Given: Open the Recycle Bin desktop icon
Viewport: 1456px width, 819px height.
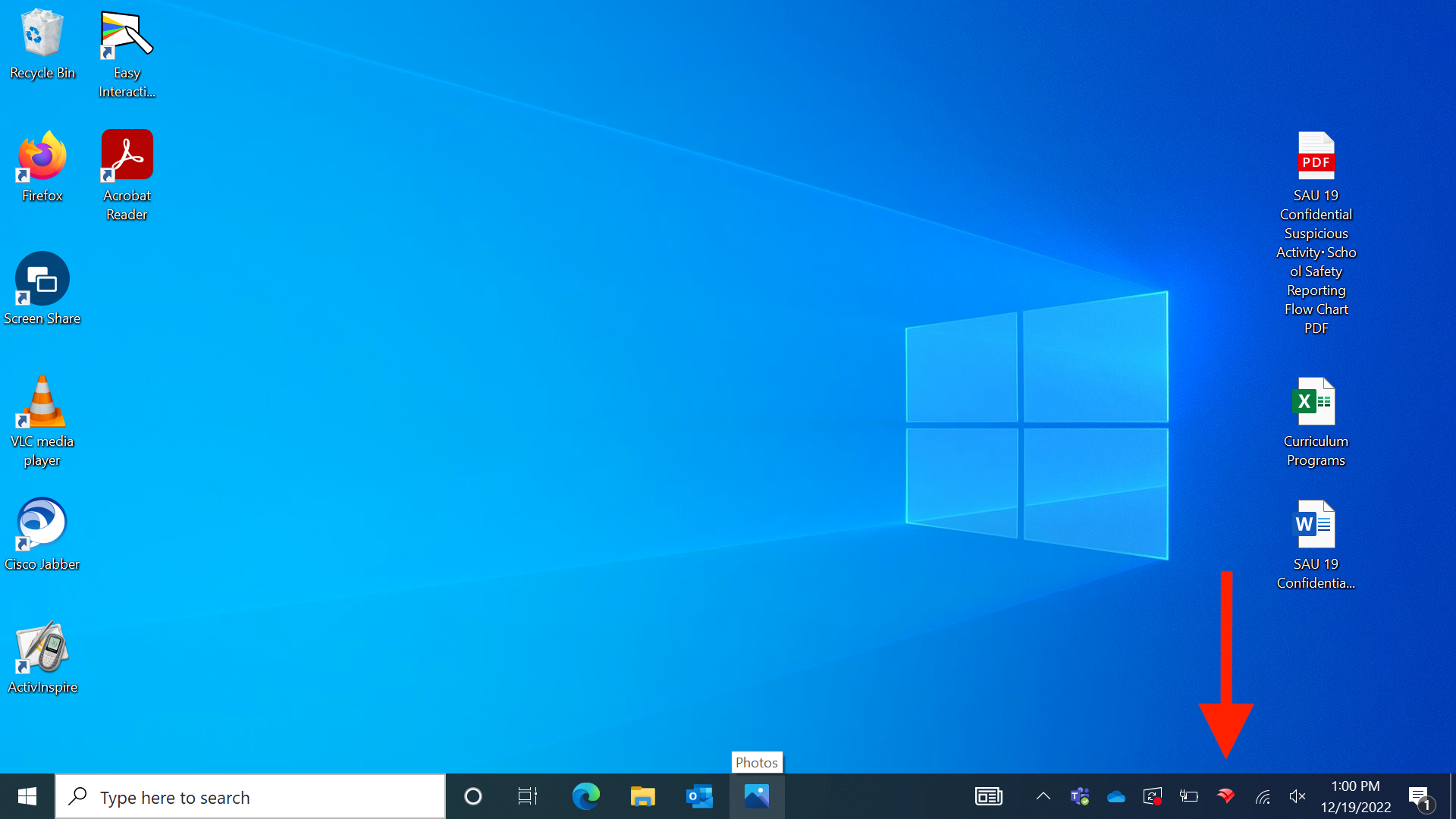Looking at the screenshot, I should point(42,44).
